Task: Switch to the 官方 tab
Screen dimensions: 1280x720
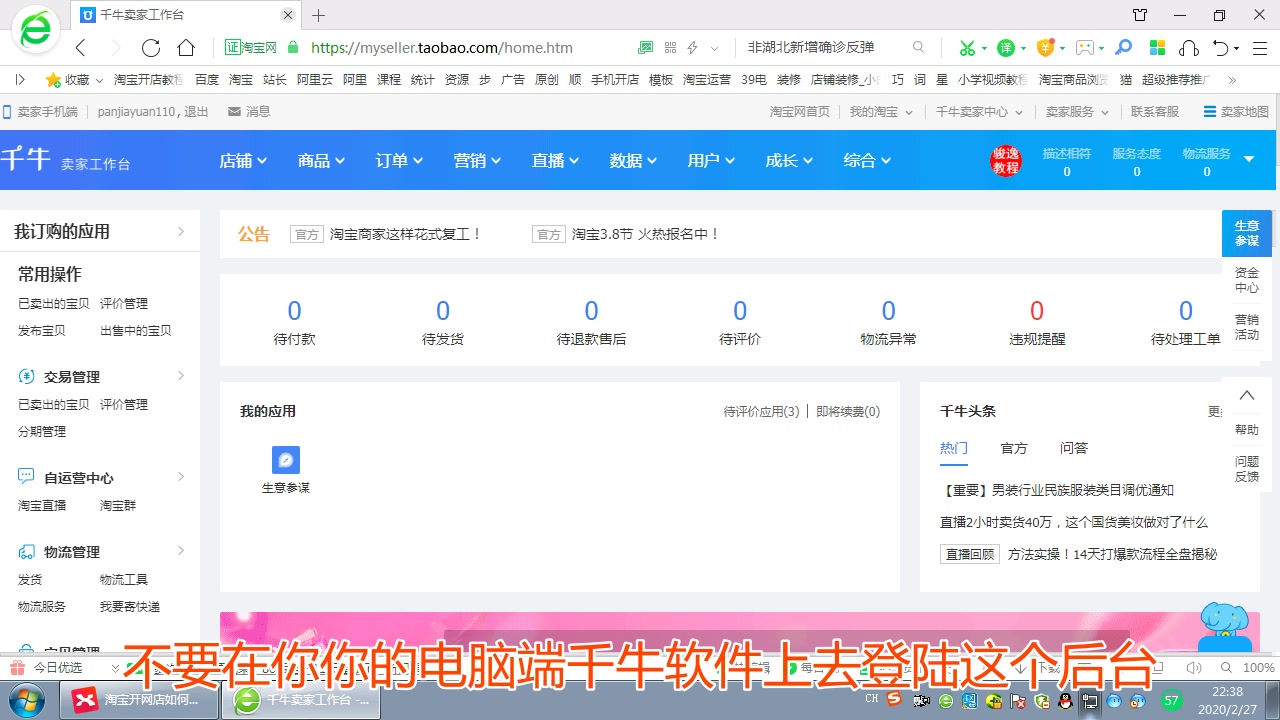Action: point(1014,448)
